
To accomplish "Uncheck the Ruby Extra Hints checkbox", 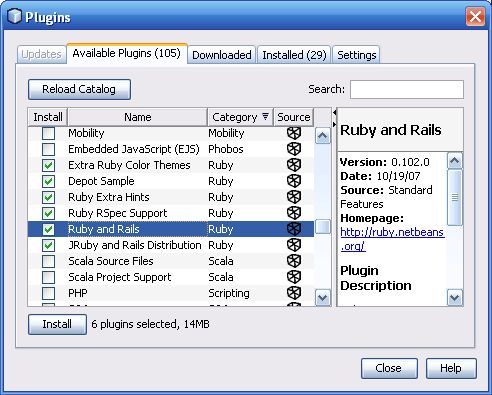I will [x=48, y=197].
